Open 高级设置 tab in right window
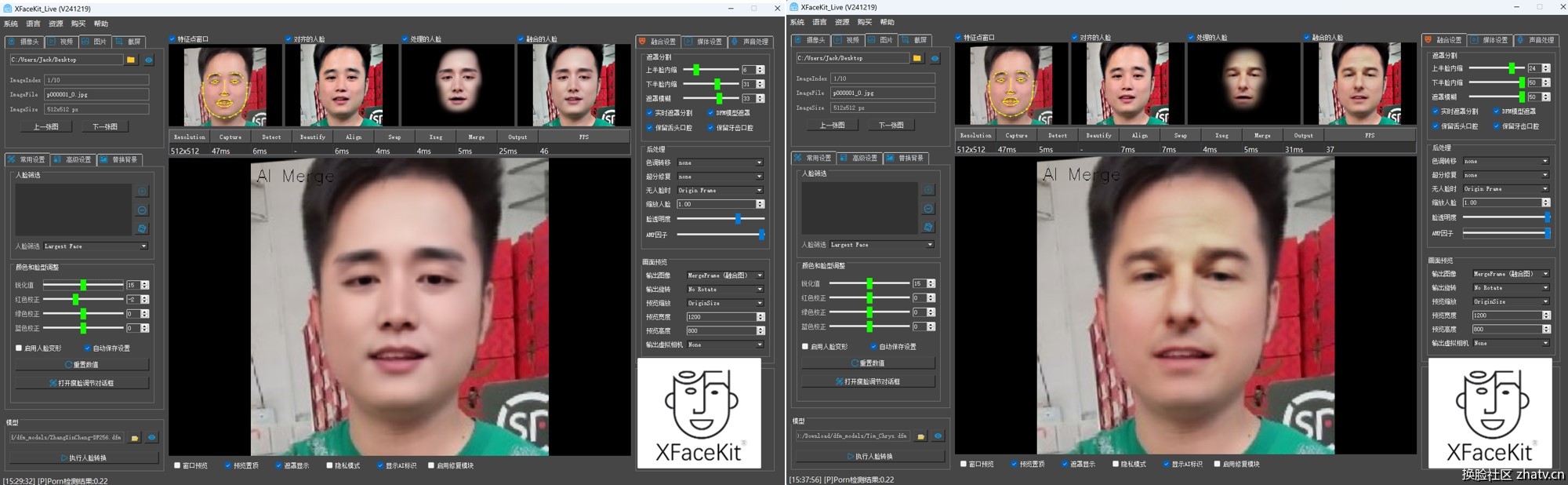The height and width of the screenshot is (485, 1568). [x=859, y=158]
